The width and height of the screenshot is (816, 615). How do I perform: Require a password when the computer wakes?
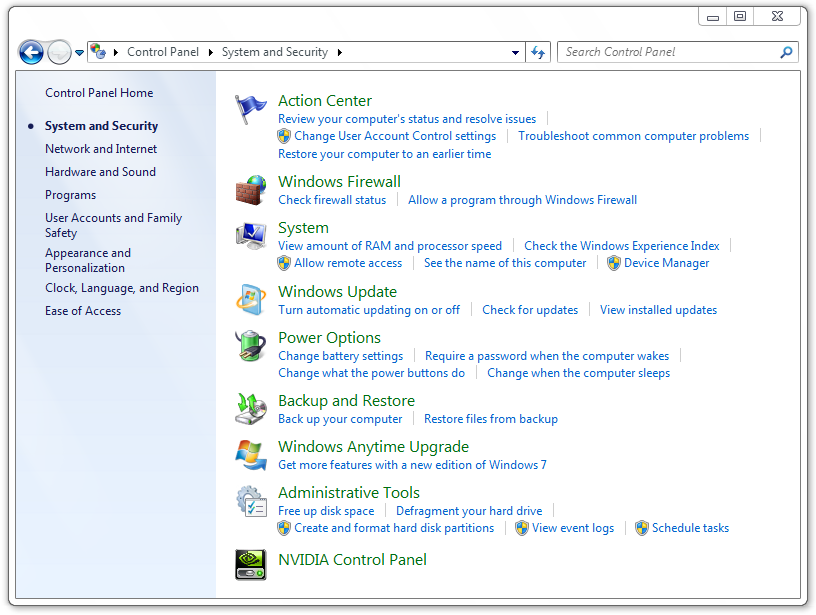(547, 356)
